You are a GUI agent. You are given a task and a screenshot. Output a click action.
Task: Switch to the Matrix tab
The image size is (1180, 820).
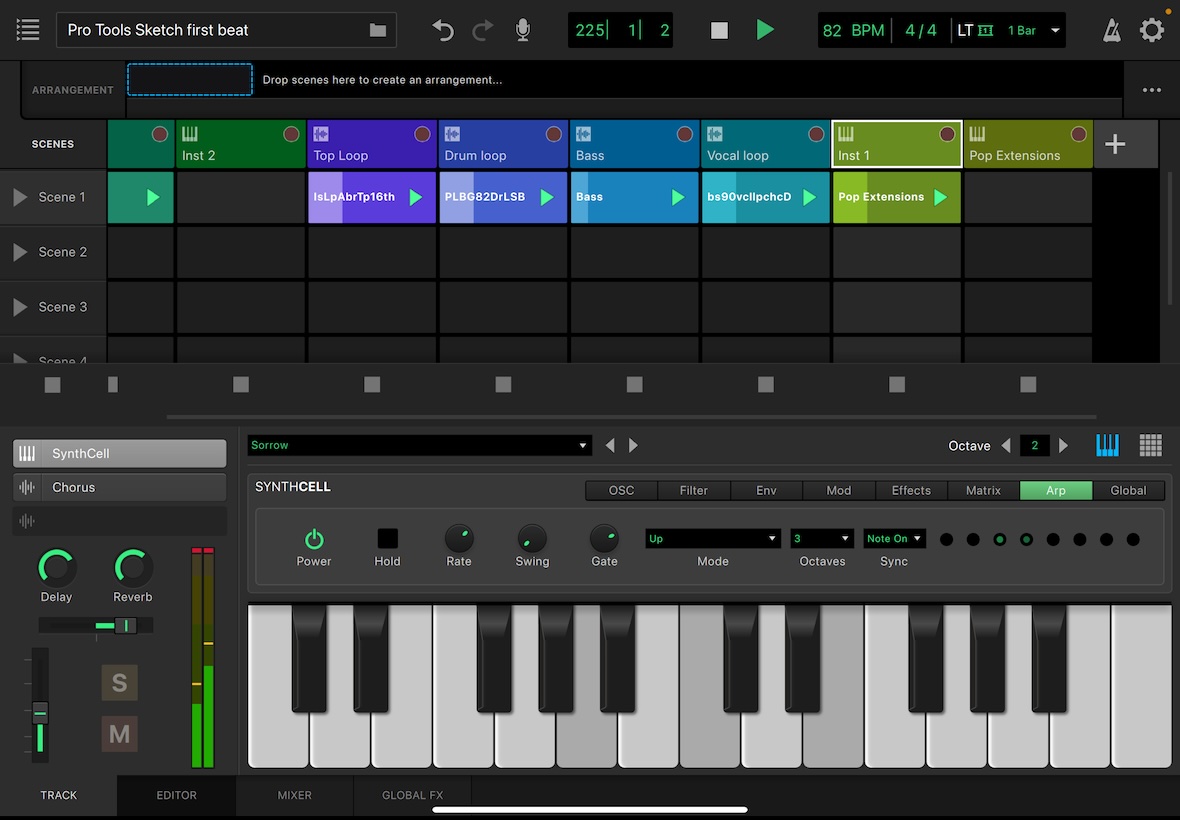(x=984, y=490)
